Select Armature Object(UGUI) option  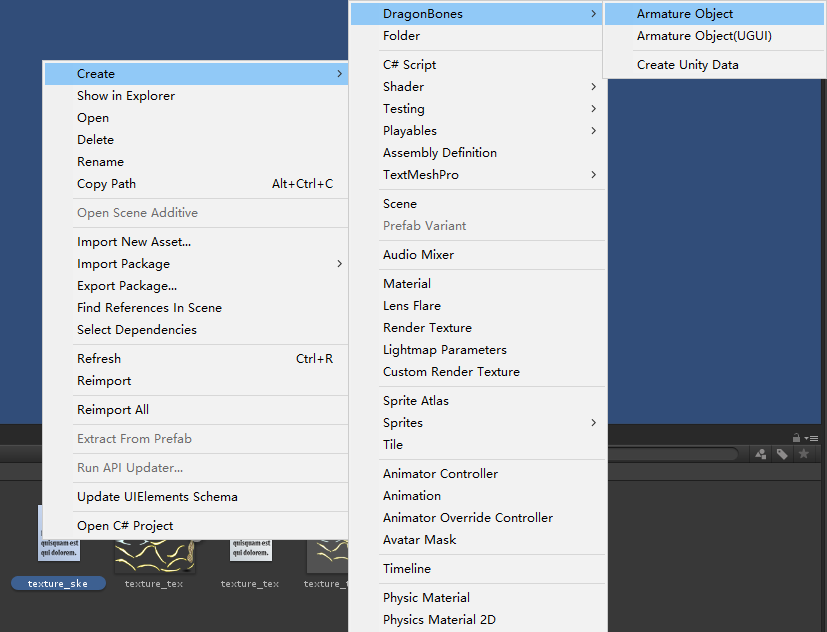tap(704, 36)
